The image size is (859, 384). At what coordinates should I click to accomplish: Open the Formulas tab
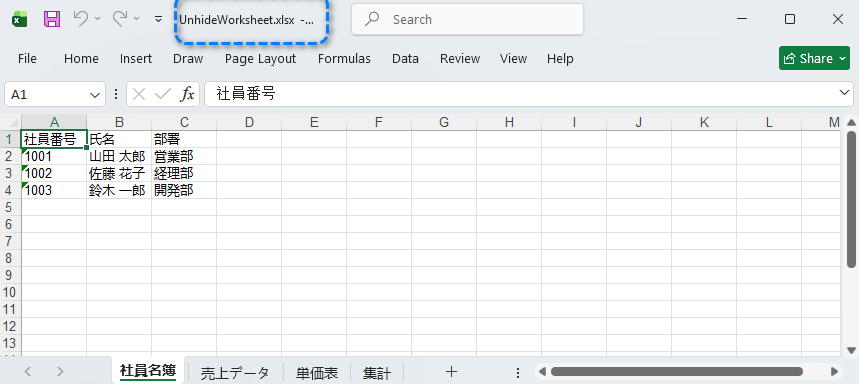(344, 59)
